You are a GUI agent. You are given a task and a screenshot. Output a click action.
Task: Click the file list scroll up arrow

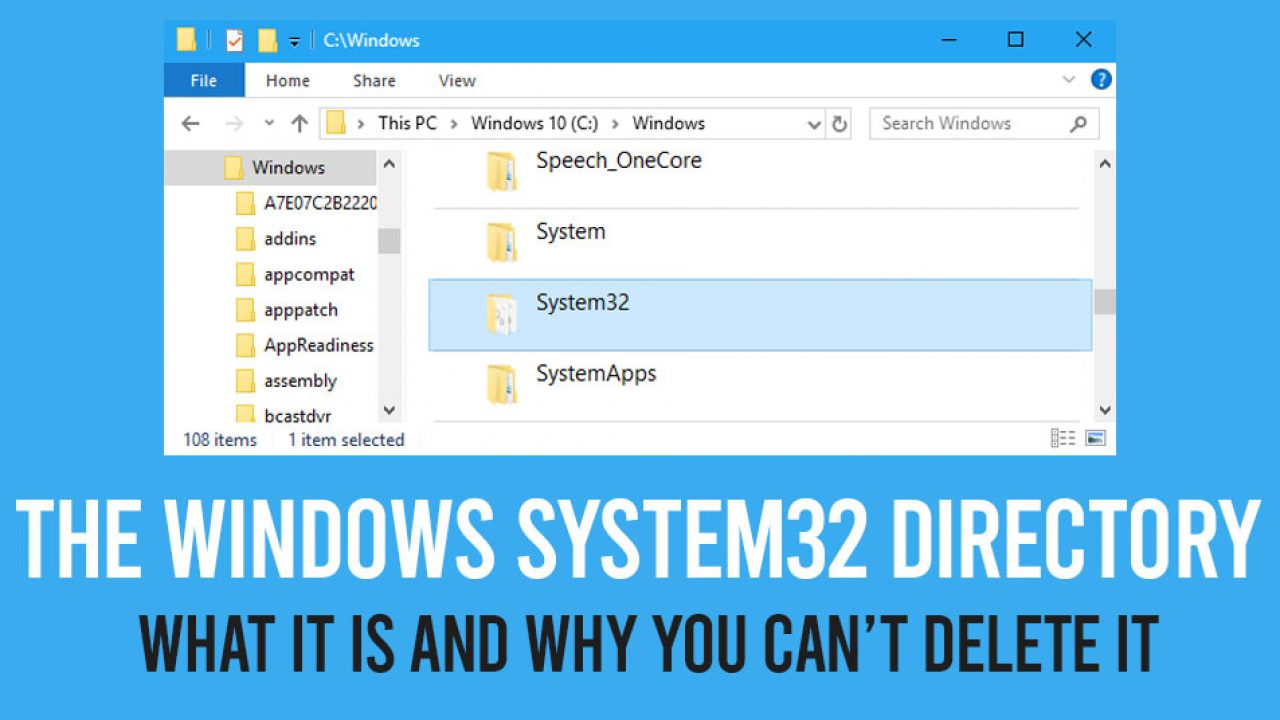[1104, 164]
